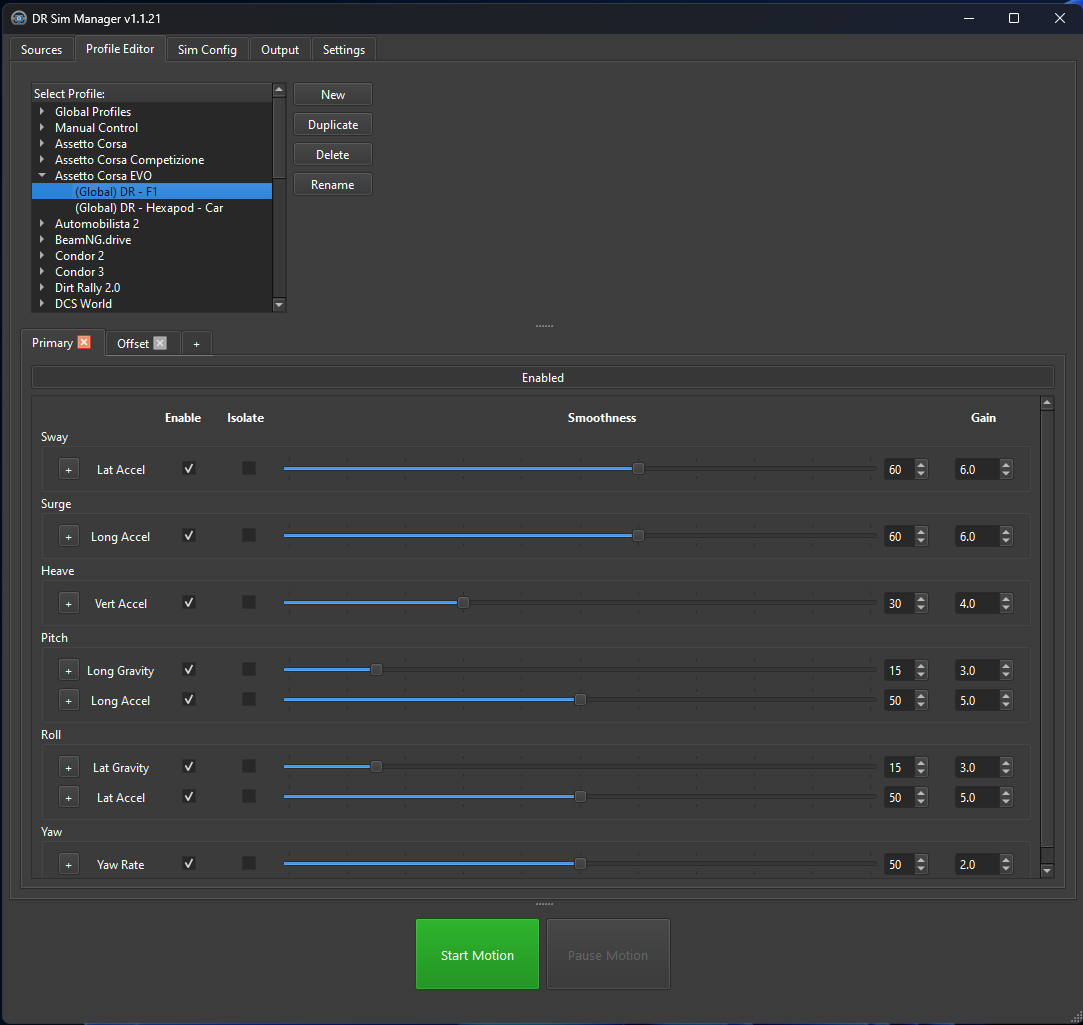Close the Primary tab with red X

[x=84, y=343]
